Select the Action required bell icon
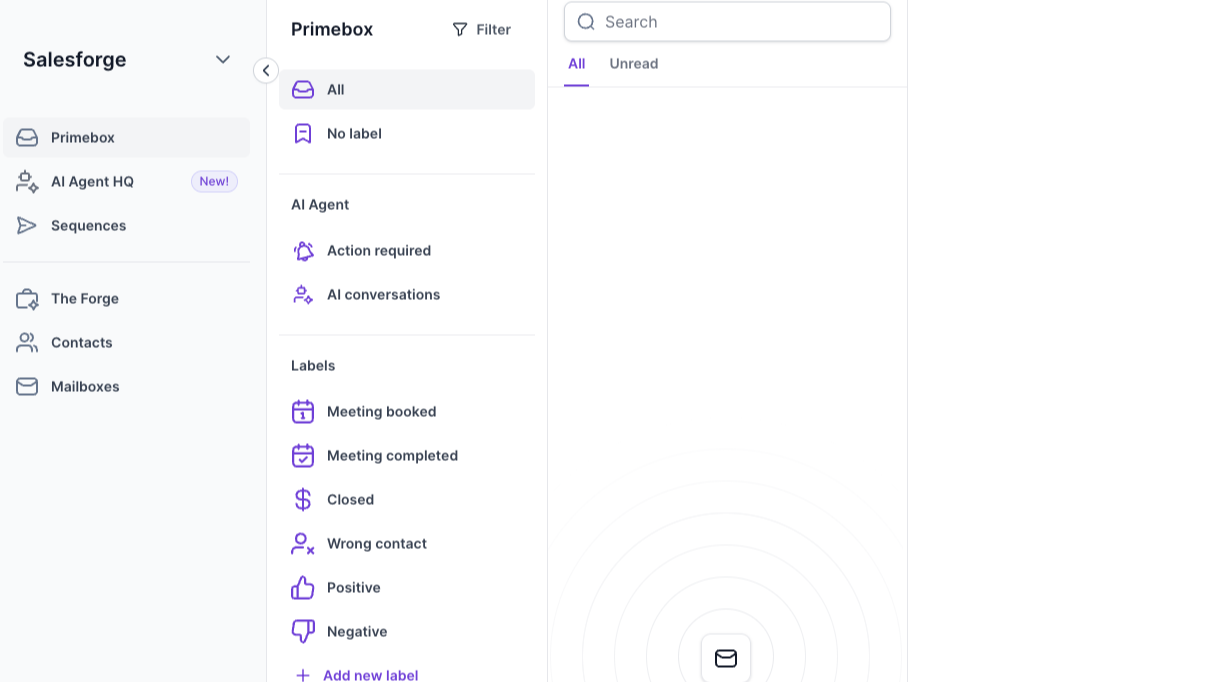Screen dimensions: 1214x682 coord(303,251)
